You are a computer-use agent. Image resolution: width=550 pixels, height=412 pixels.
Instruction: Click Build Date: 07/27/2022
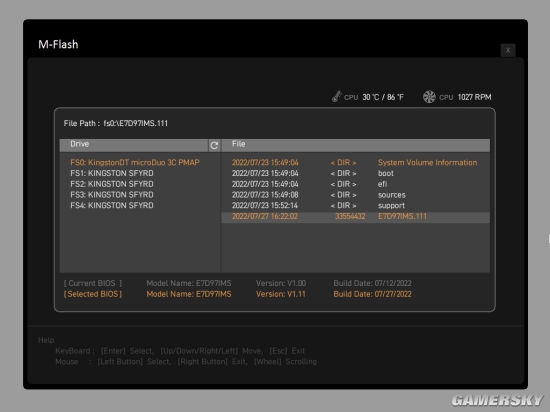(373, 294)
